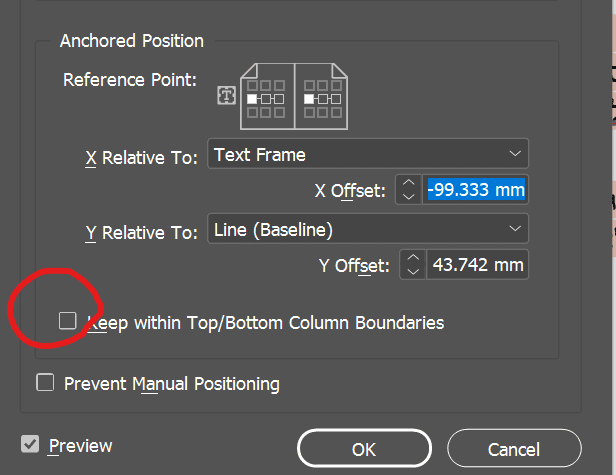This screenshot has height=475, width=616.
Task: Increase the Y Offset value
Action: tap(412, 258)
